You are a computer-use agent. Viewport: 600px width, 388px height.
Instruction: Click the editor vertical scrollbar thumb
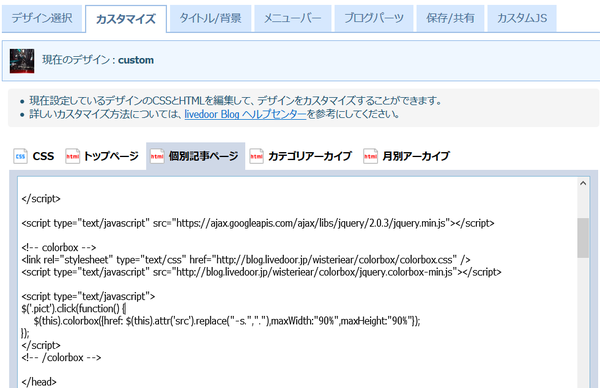[x=583, y=238]
